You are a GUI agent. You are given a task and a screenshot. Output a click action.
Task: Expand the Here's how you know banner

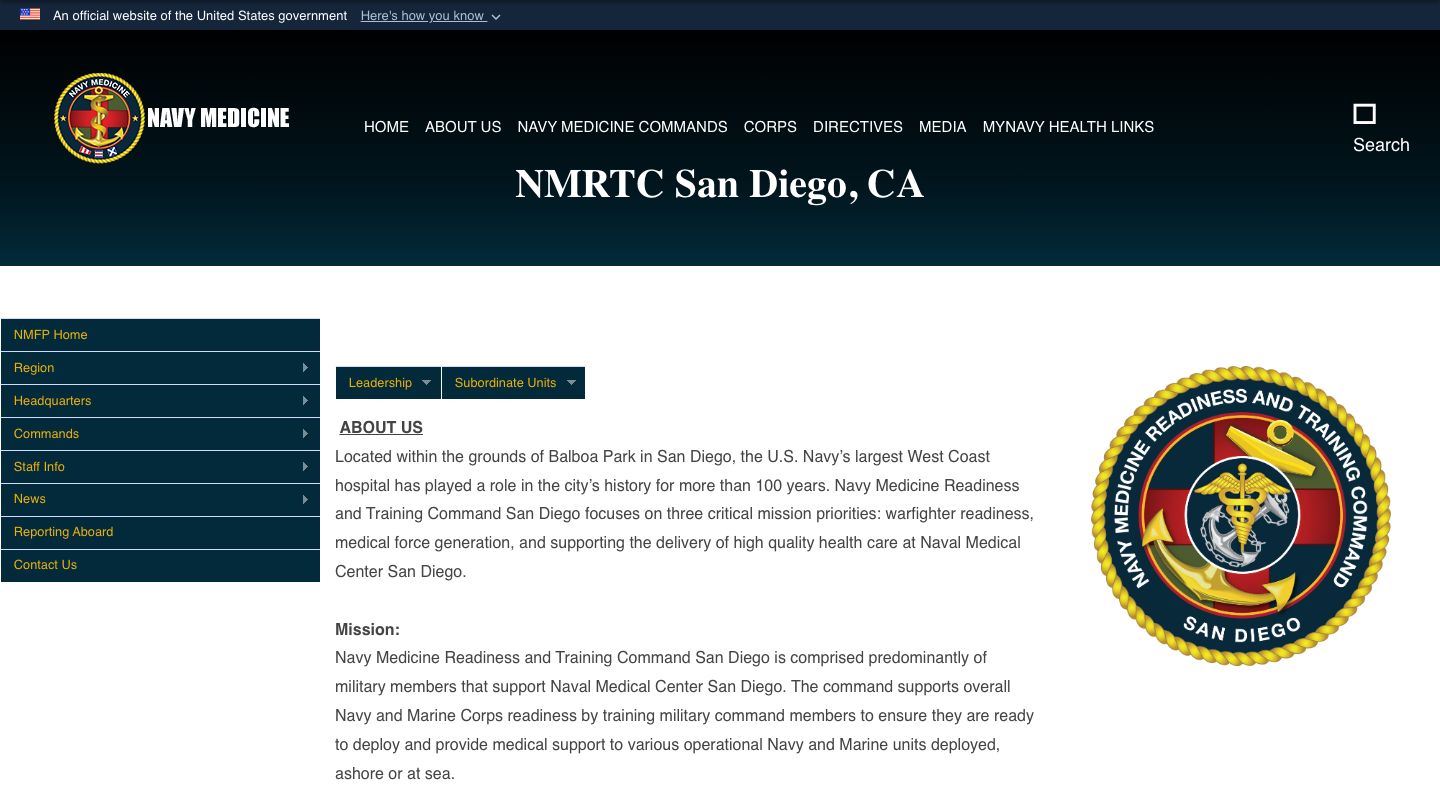(430, 15)
